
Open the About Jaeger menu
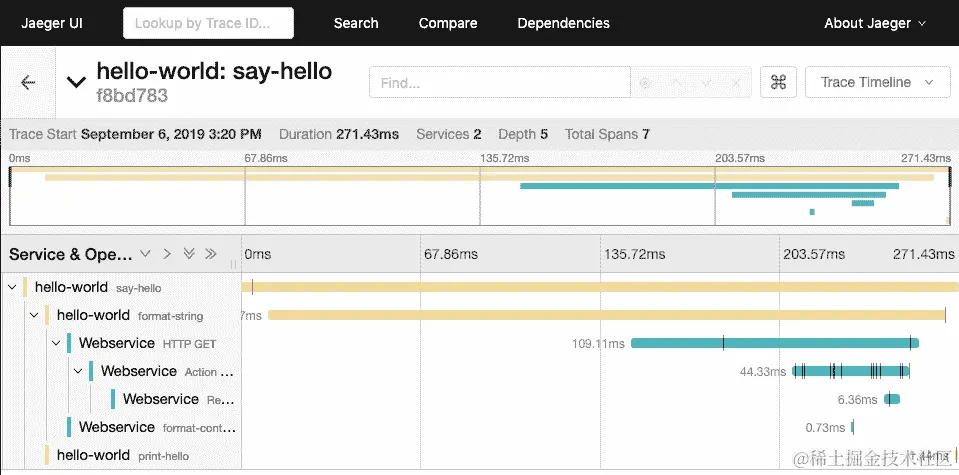(874, 23)
